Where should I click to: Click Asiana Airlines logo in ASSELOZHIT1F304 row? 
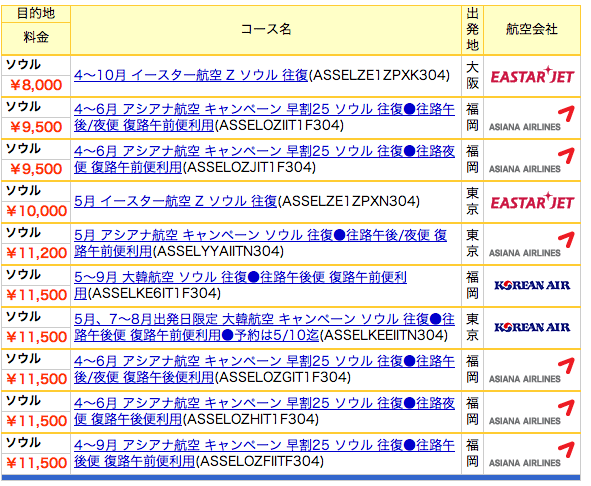tap(531, 412)
